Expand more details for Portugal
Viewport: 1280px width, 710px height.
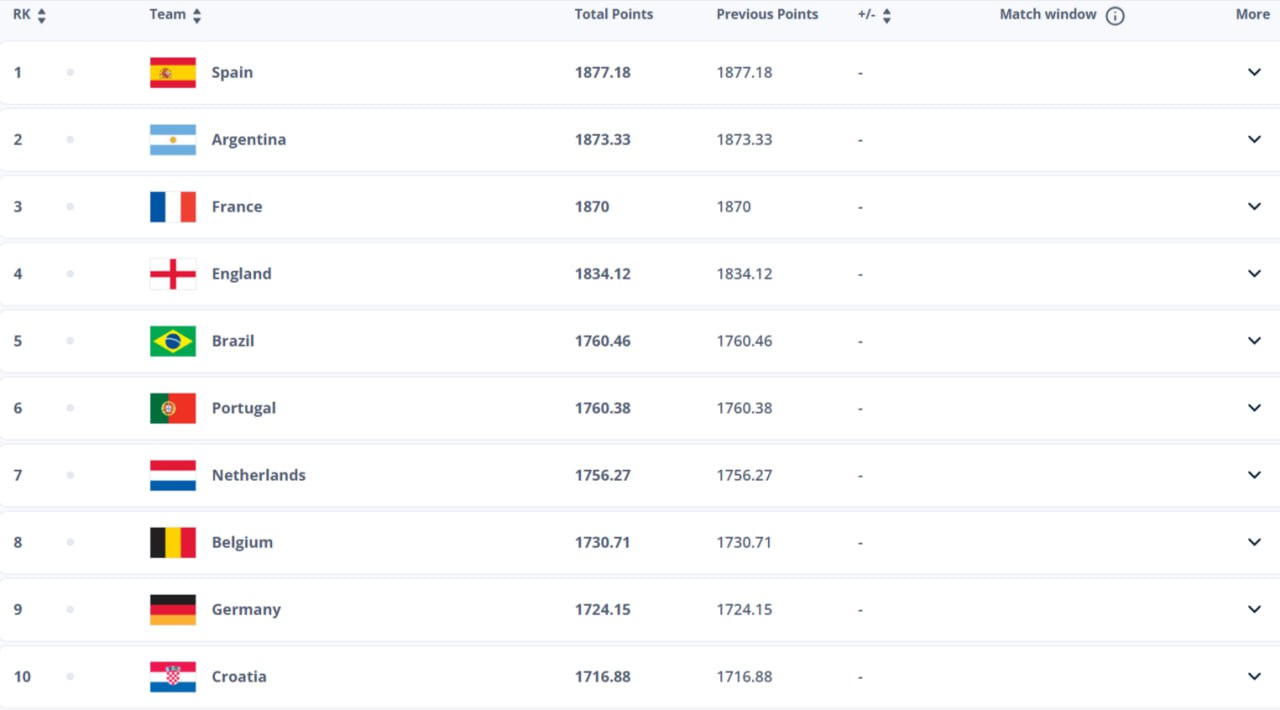pyautogui.click(x=1254, y=408)
